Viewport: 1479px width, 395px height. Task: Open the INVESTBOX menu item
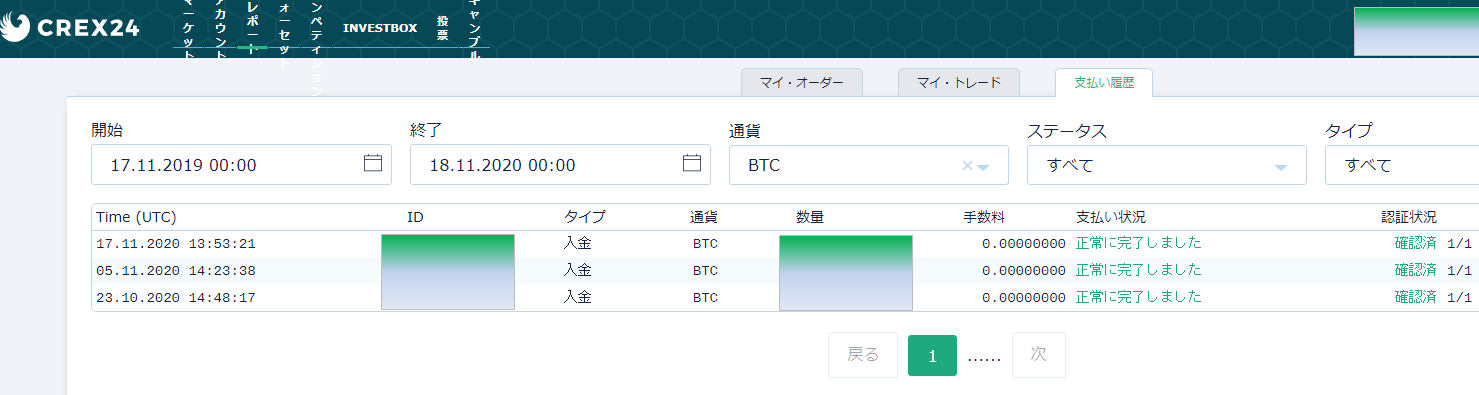(380, 28)
